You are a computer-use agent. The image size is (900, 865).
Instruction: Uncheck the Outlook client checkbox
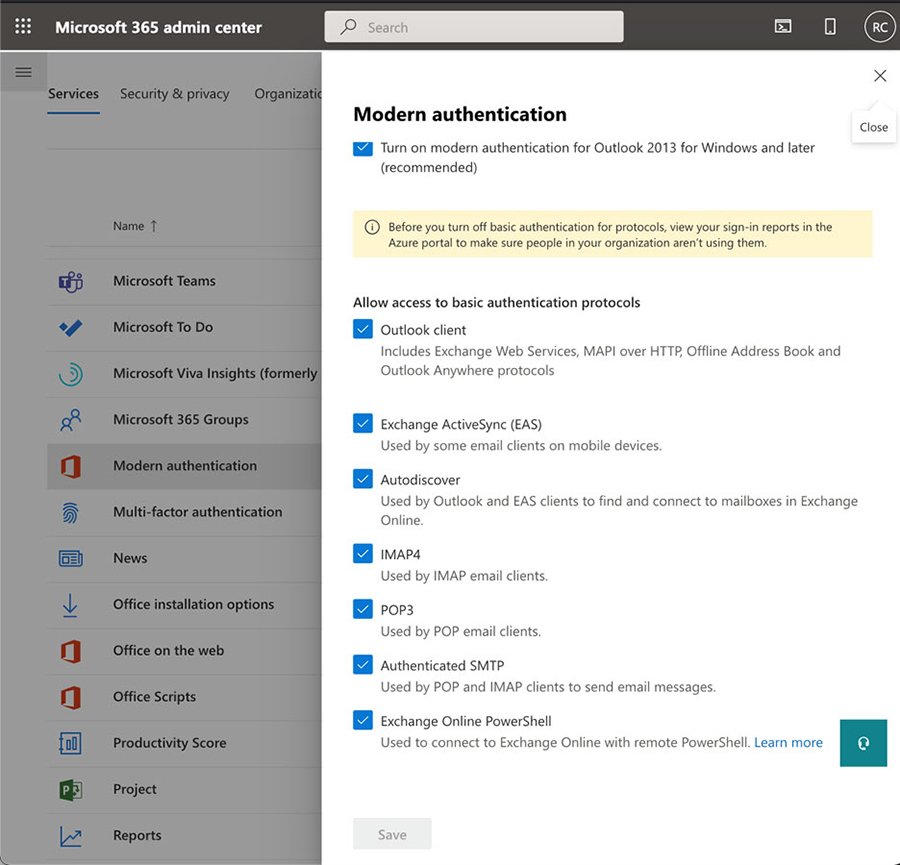tap(363, 329)
